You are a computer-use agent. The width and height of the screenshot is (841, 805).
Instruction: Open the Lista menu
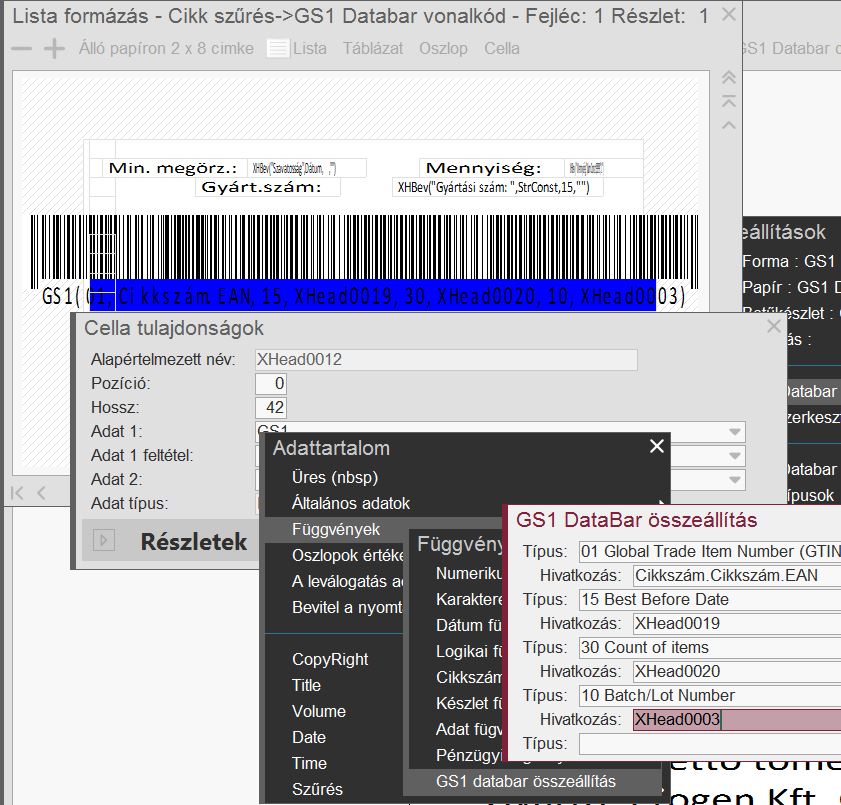click(309, 49)
